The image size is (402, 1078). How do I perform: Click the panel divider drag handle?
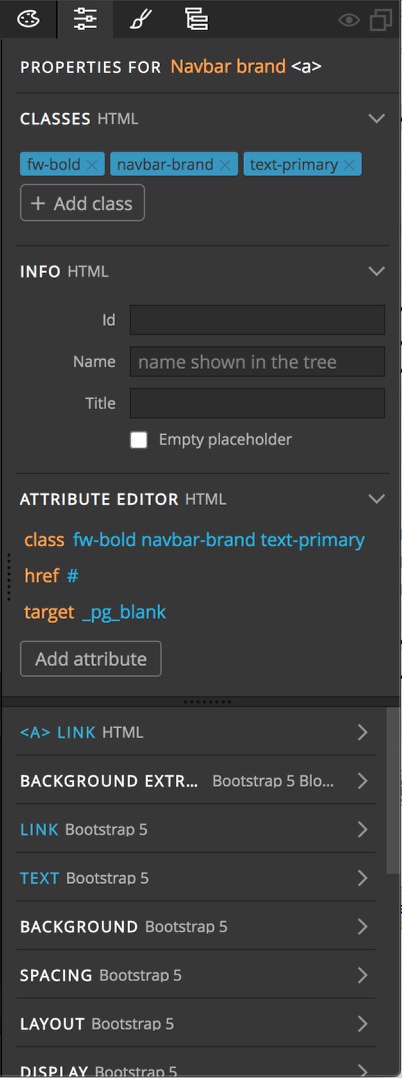point(208,702)
